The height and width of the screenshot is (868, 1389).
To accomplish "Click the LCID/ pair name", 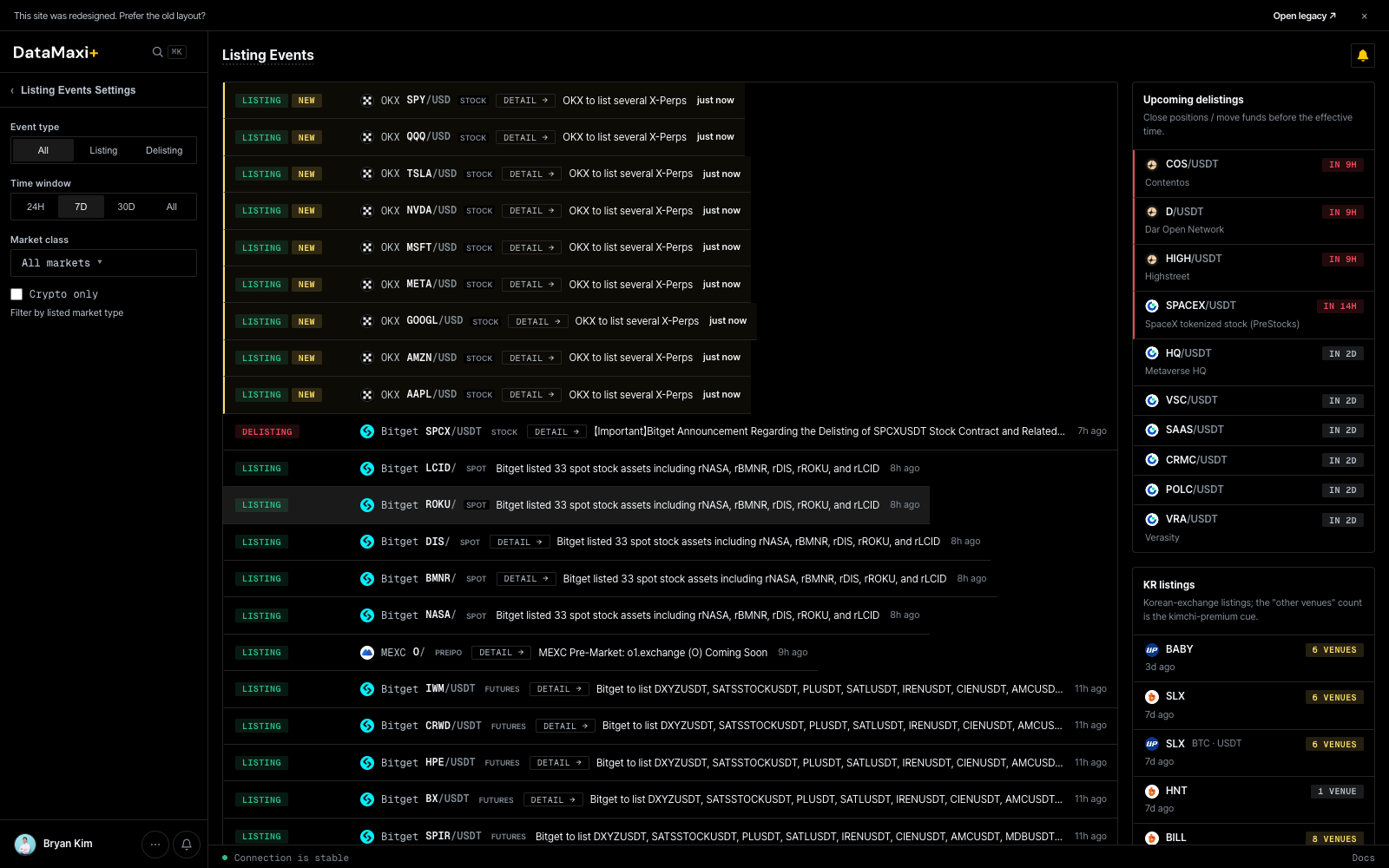I will tap(441, 468).
